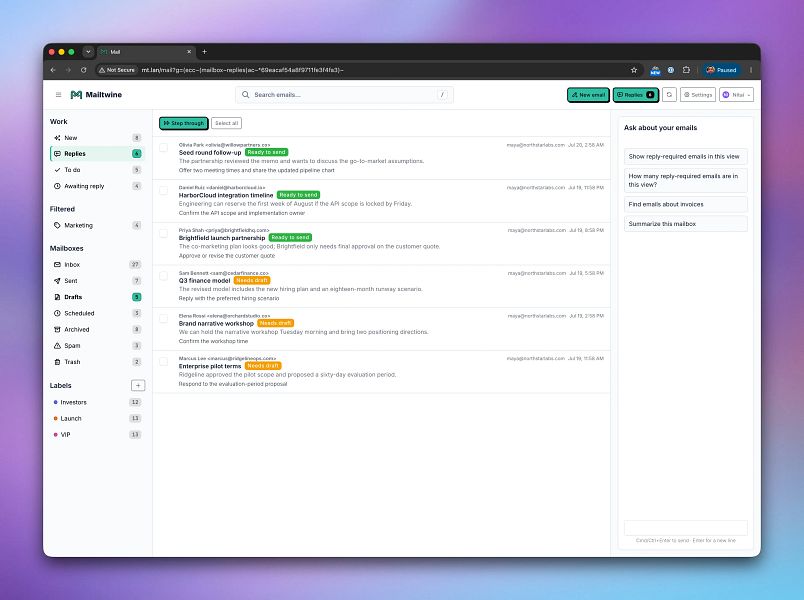The height and width of the screenshot is (600, 804).
Task: Open the Replies work view
Action: pos(97,154)
